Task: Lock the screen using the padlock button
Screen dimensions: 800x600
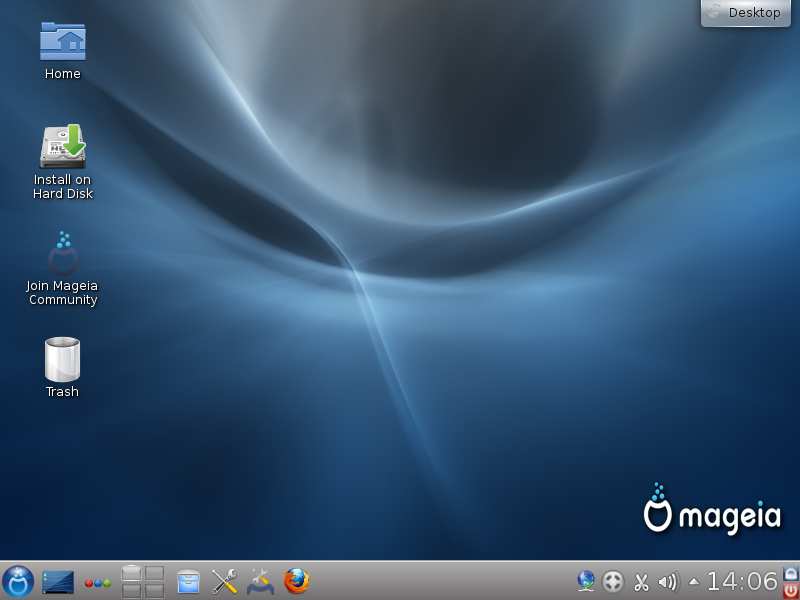Action: 791,573
